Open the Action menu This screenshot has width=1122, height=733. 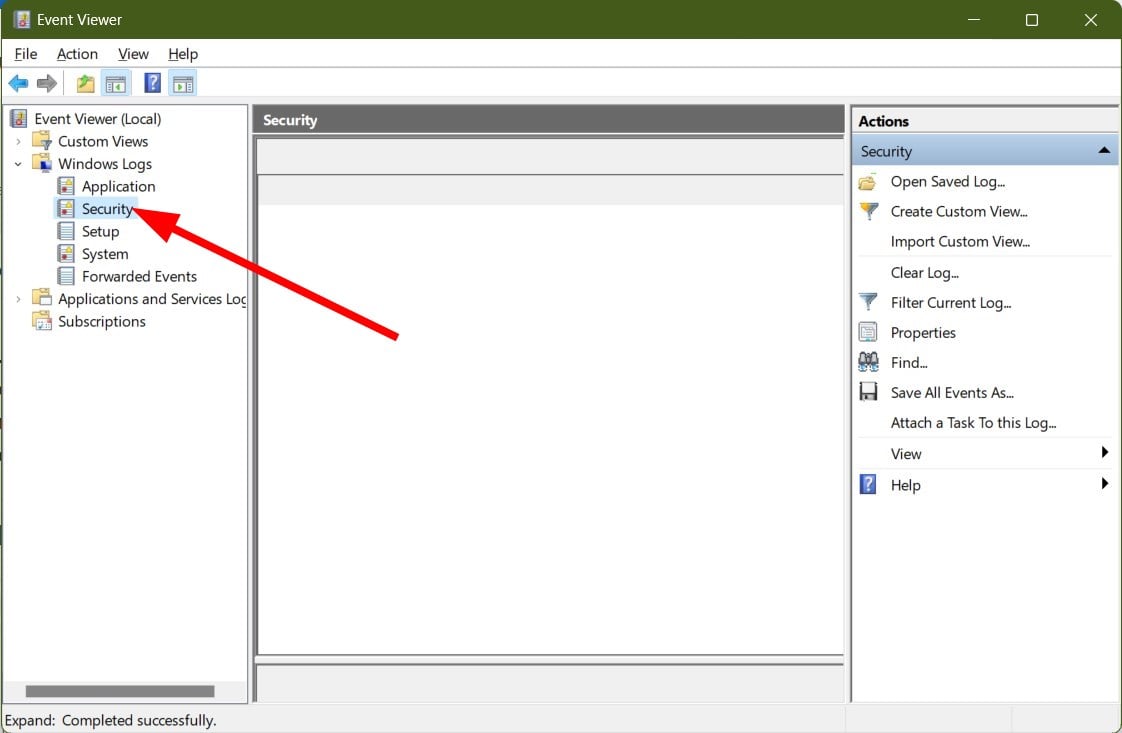click(77, 54)
